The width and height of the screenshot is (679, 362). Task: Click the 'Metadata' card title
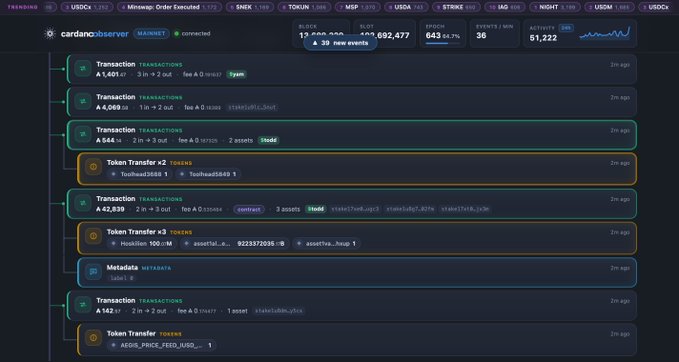122,268
